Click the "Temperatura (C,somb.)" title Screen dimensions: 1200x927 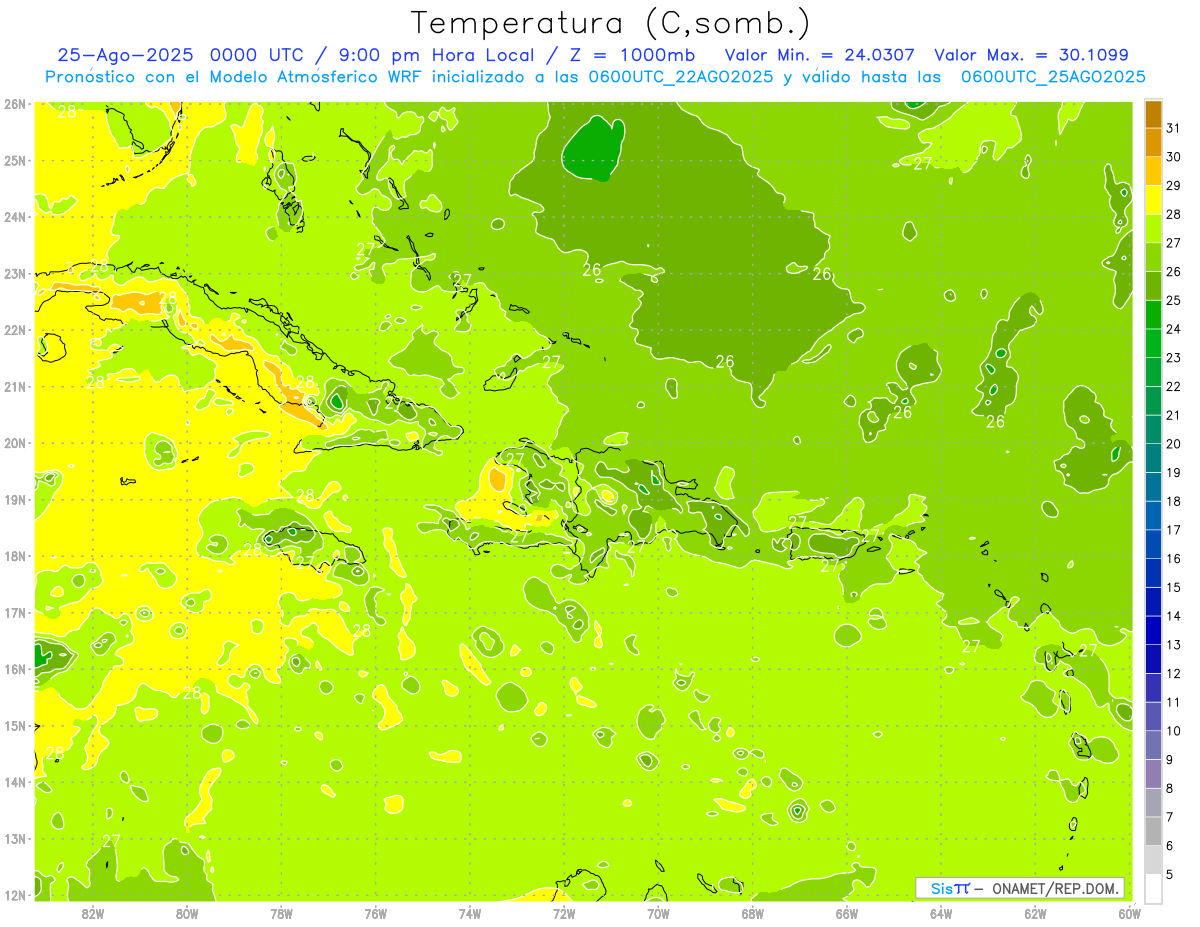(610, 23)
